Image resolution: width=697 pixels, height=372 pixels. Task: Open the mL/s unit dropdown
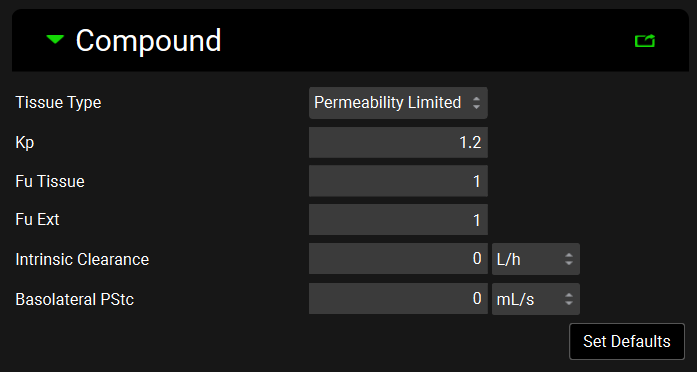coord(536,299)
